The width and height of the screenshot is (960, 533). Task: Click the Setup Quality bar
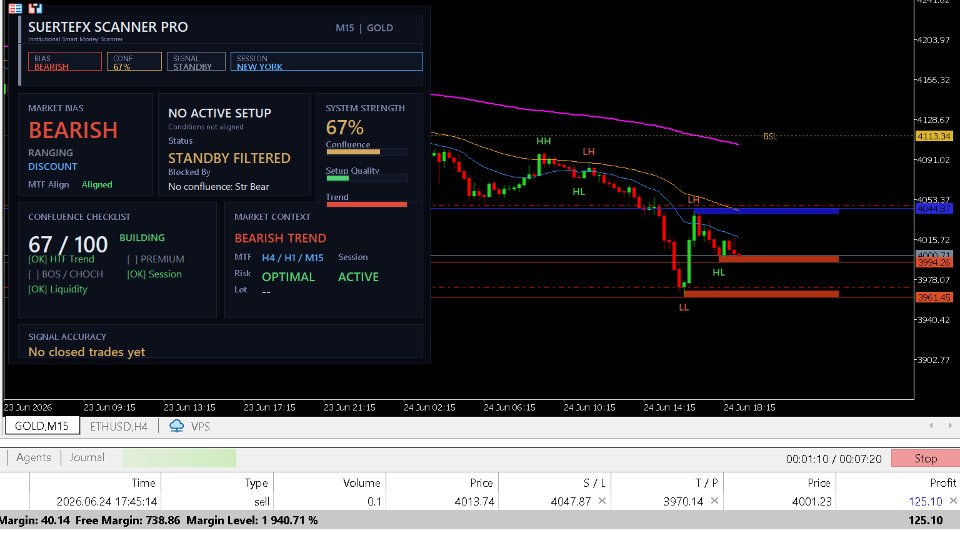(x=367, y=178)
